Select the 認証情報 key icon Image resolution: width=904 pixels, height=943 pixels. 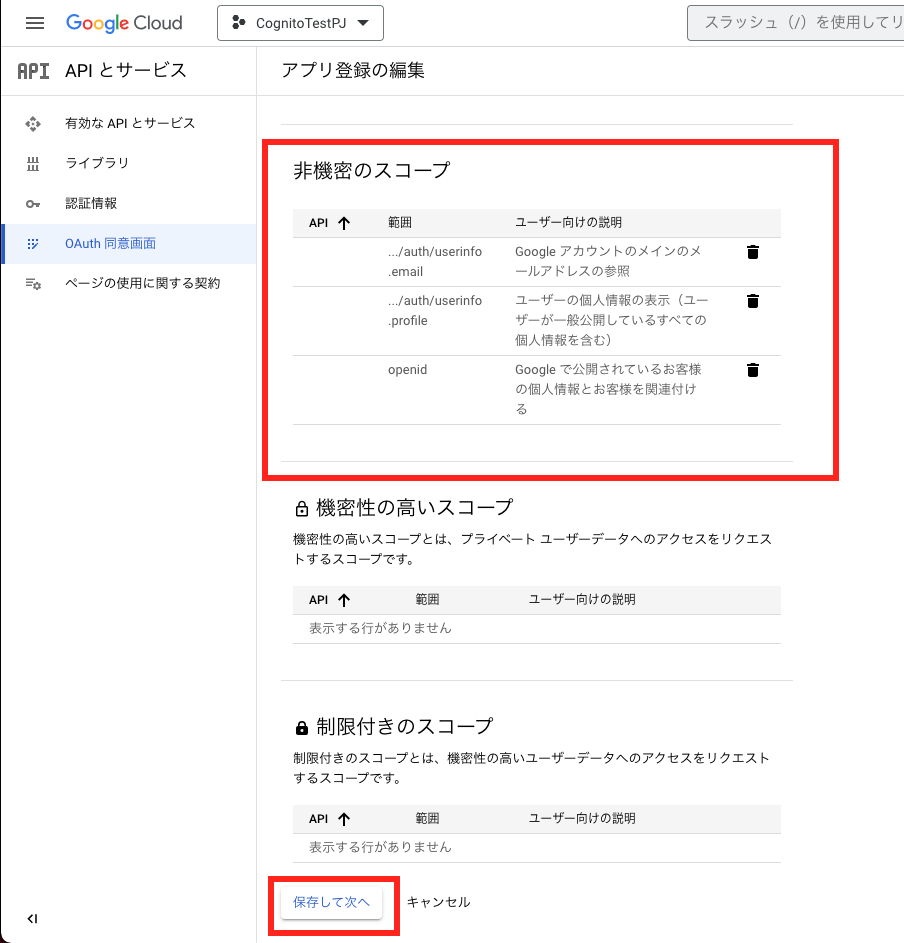click(x=33, y=203)
